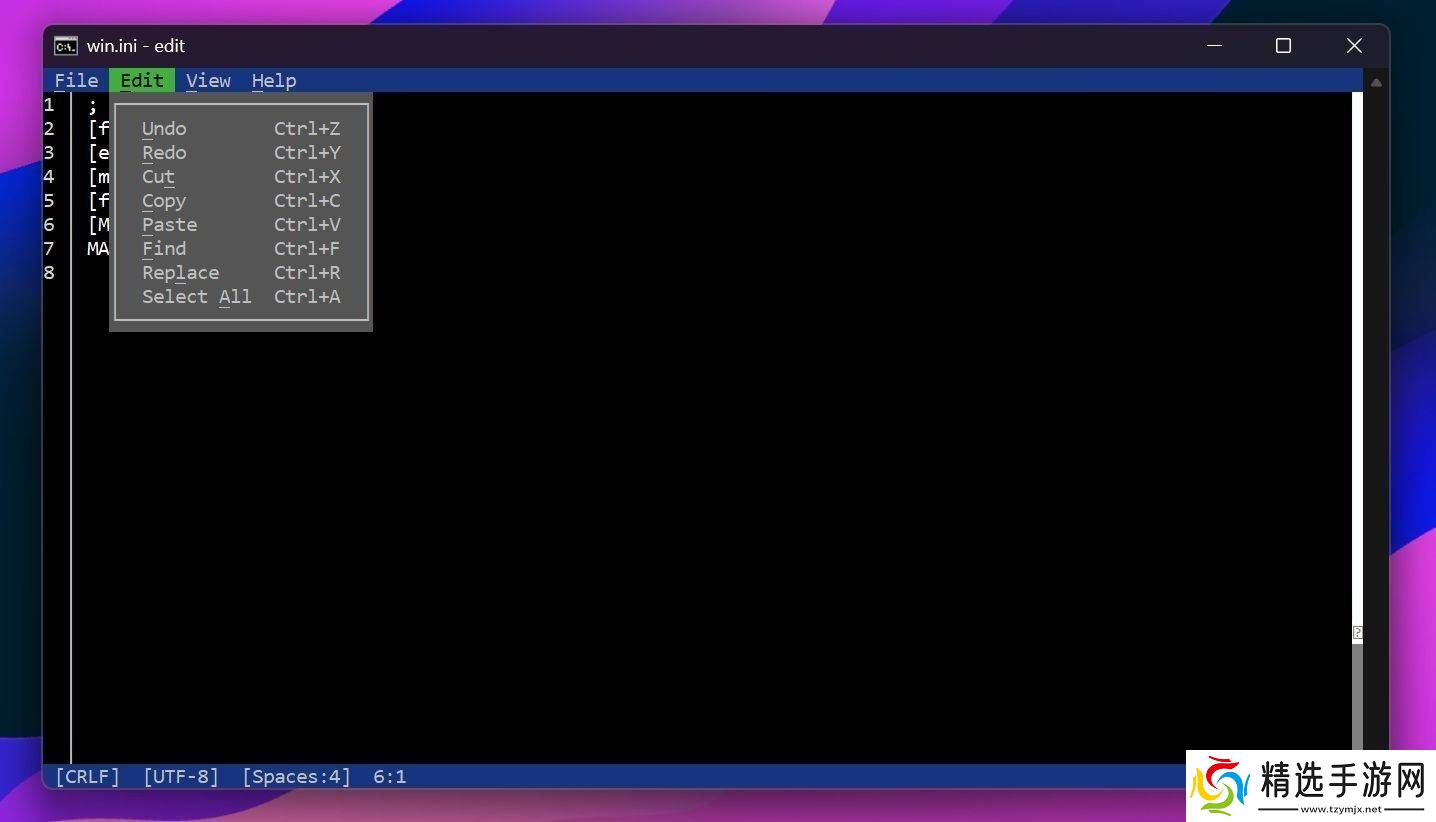Image resolution: width=1436 pixels, height=822 pixels.
Task: Change the CRLF line ending setting
Action: tap(87, 777)
